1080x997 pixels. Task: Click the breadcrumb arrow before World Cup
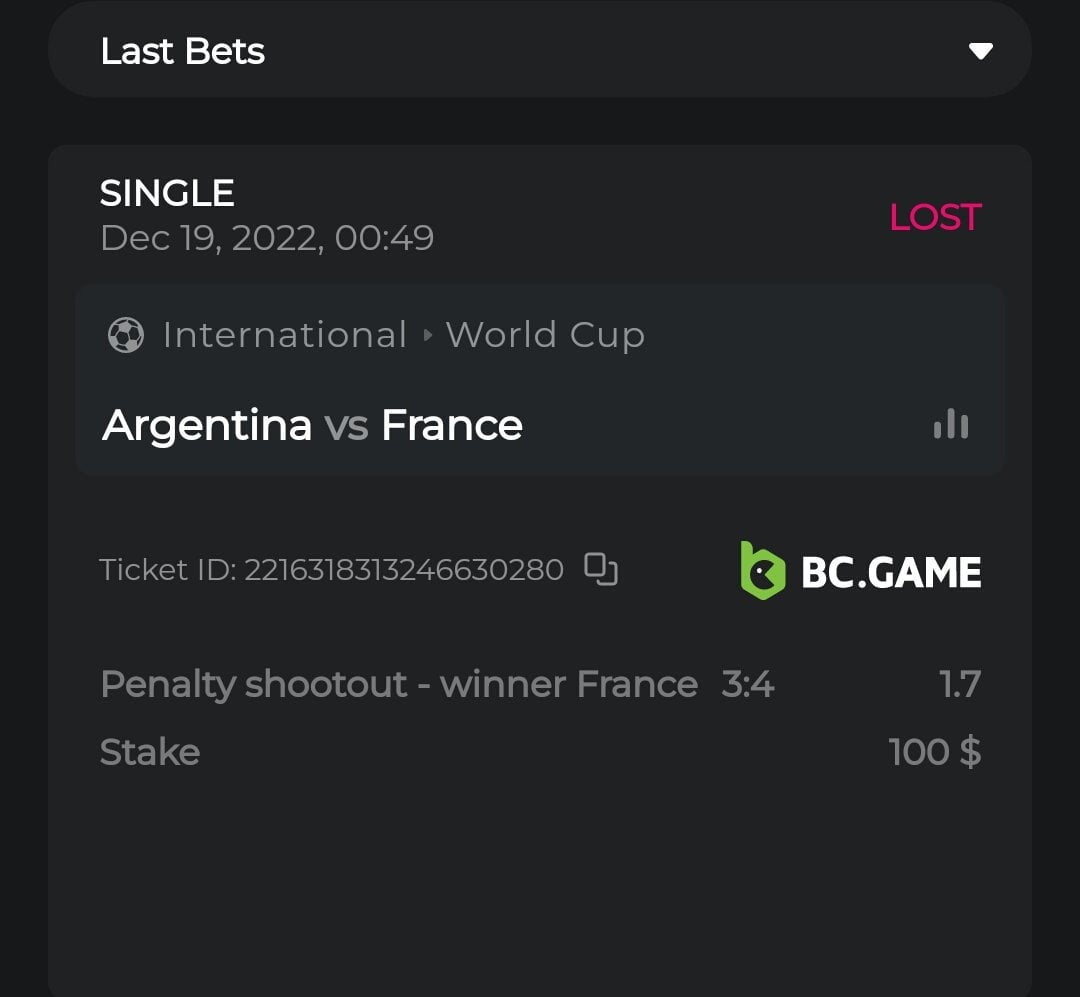coord(427,336)
